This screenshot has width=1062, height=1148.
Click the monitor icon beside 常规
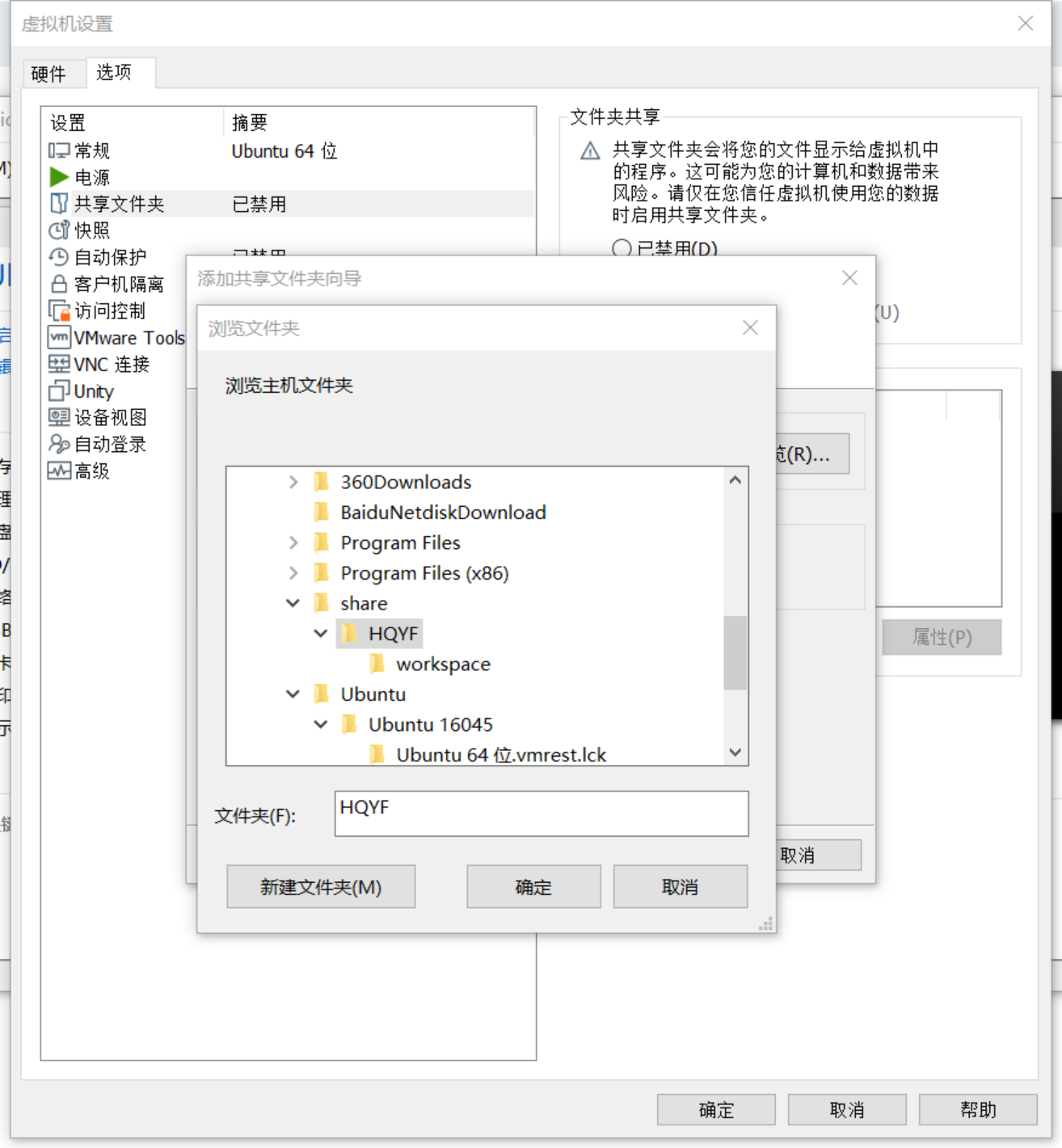pyautogui.click(x=59, y=150)
